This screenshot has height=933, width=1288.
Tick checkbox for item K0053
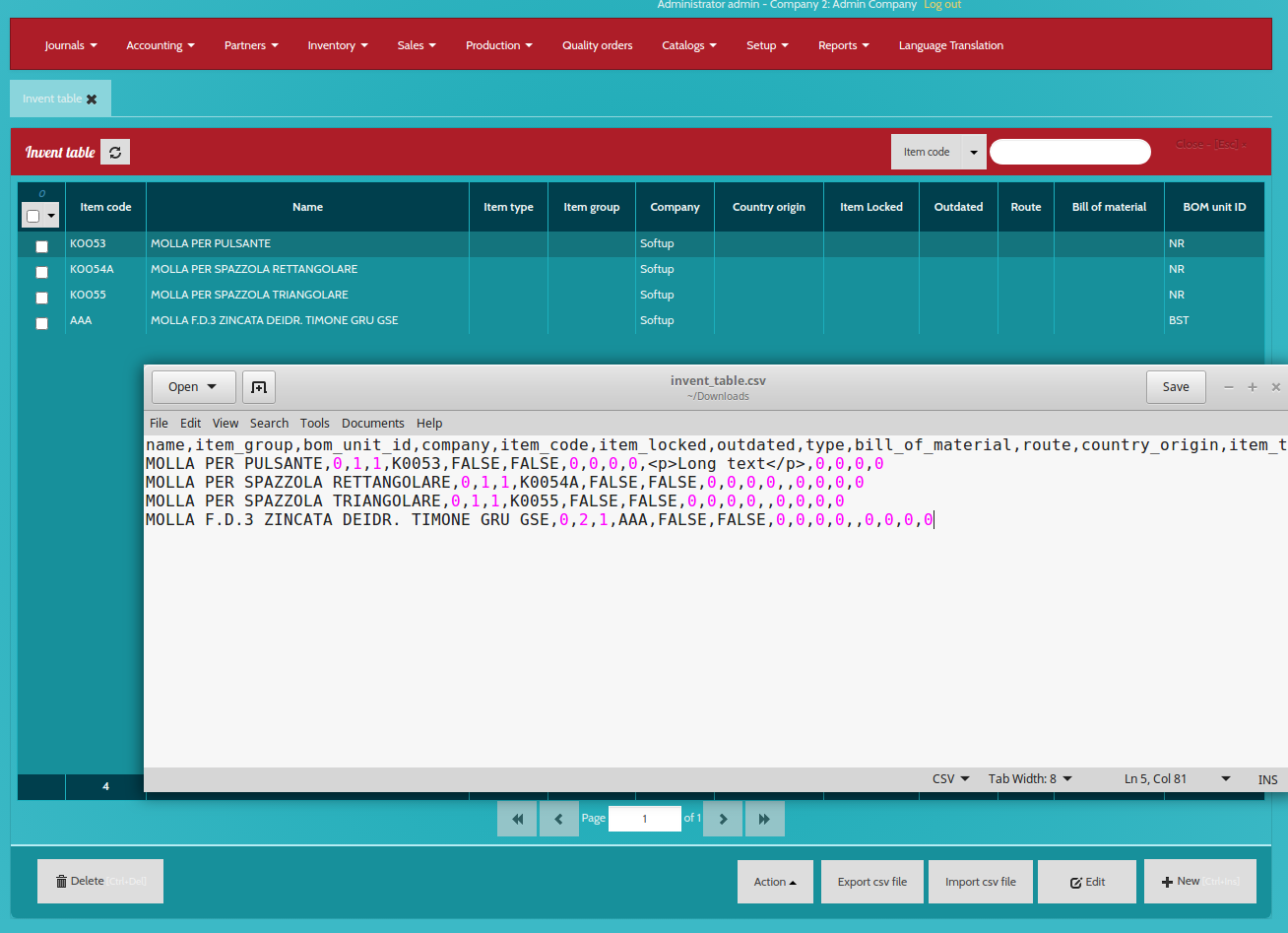click(x=41, y=246)
